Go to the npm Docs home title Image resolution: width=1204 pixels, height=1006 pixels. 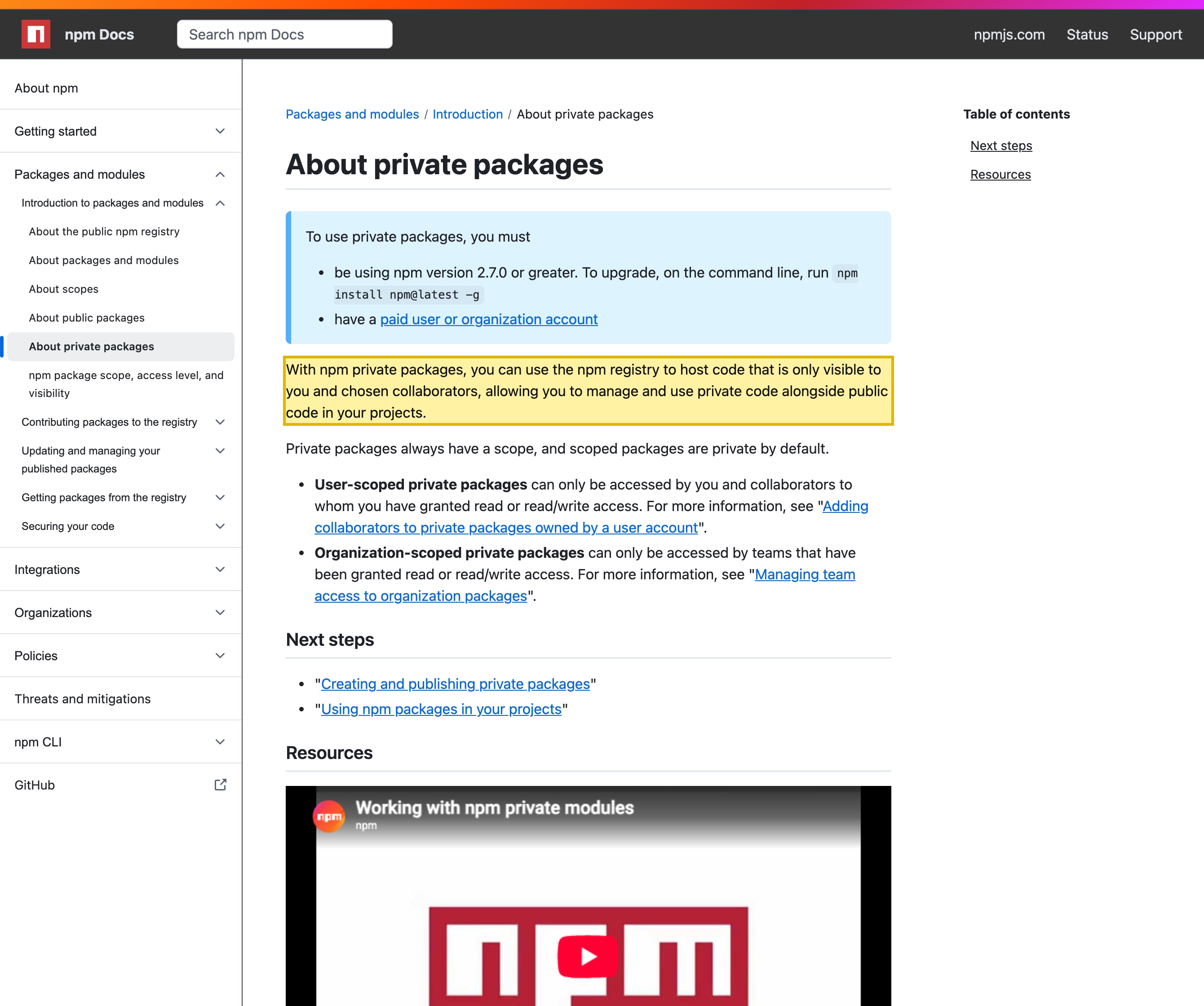99,35
